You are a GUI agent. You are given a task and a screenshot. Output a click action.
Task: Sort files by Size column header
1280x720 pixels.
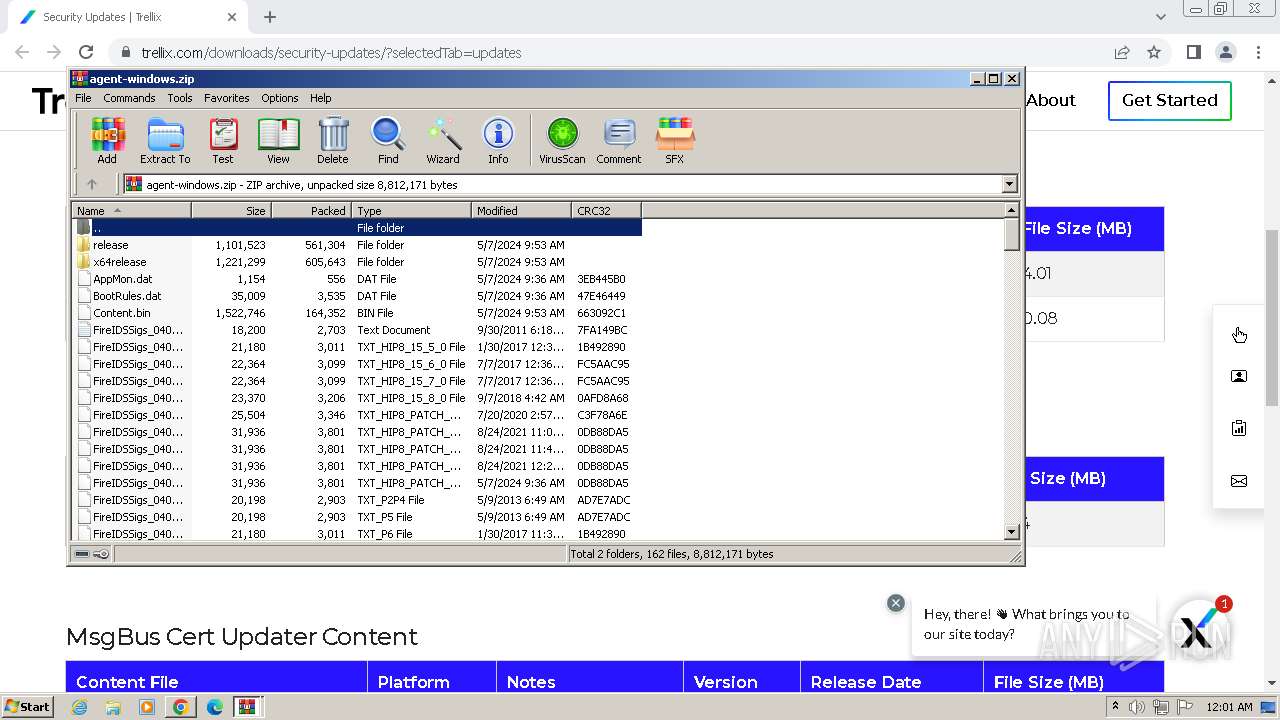pos(231,210)
